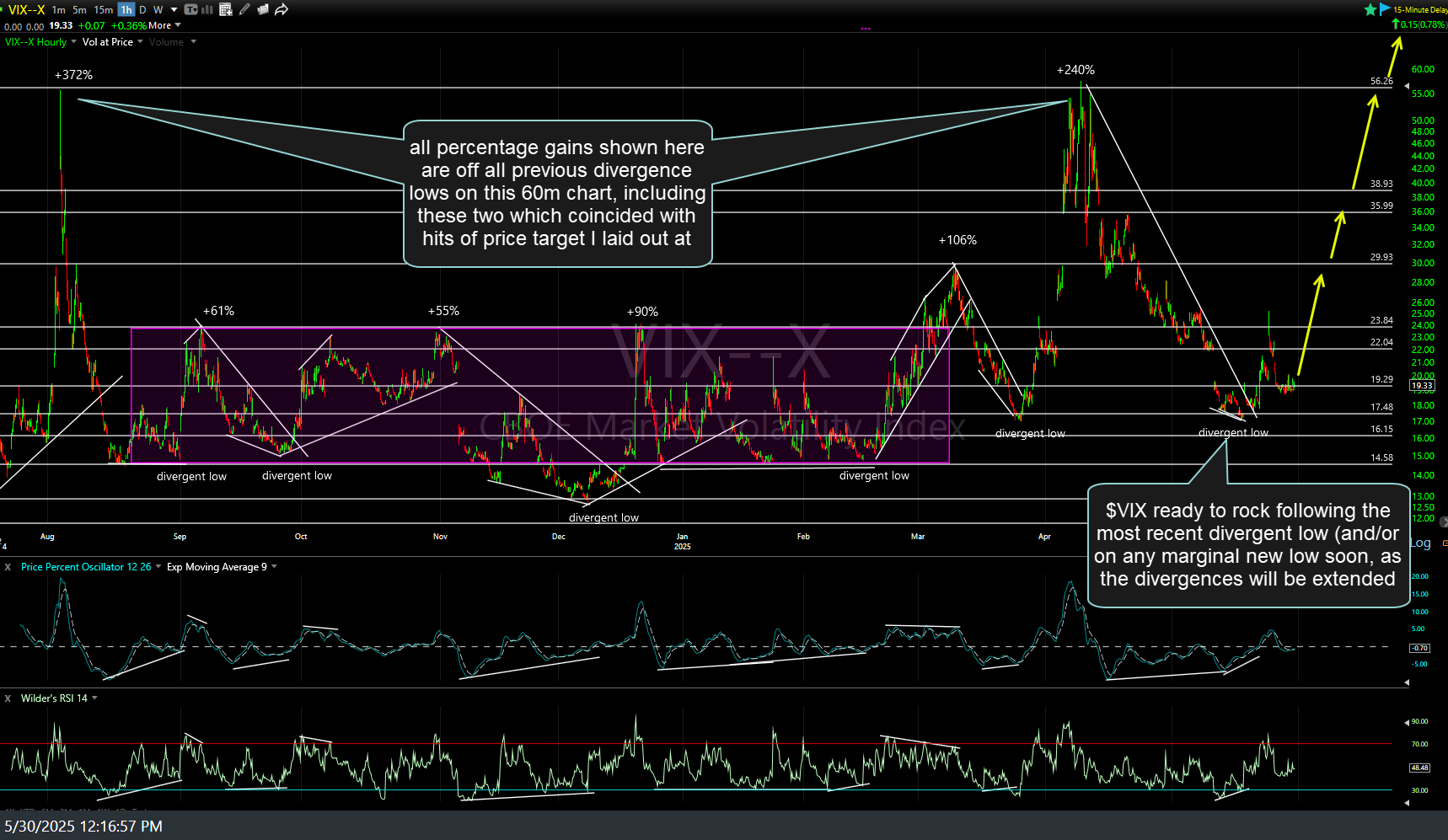Enable the grayed-out Volume overlay
Image resolution: width=1448 pixels, height=840 pixels.
166,41
